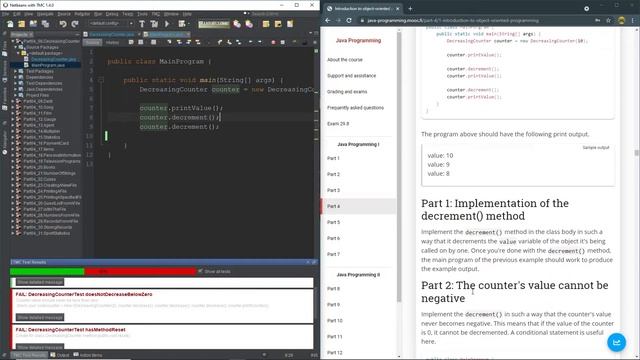Go back in the Chrome browser
The image size is (640, 360).
click(328, 20)
